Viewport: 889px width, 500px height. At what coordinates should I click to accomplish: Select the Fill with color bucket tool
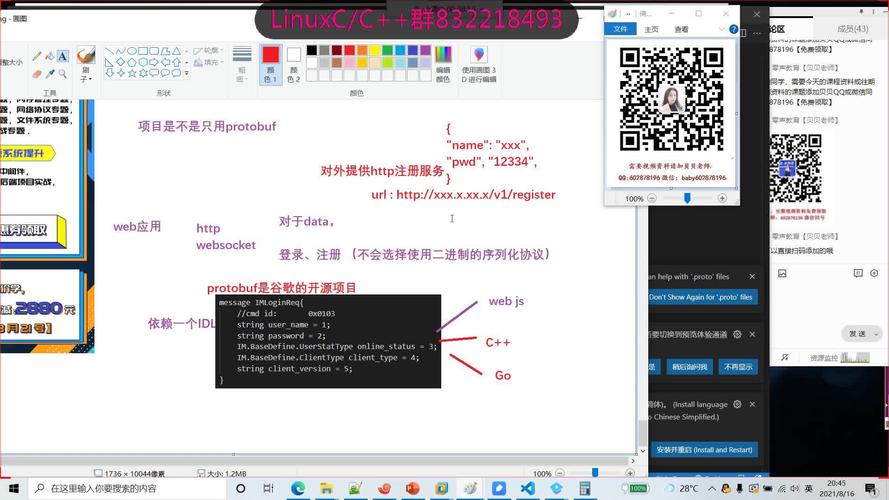click(x=50, y=56)
